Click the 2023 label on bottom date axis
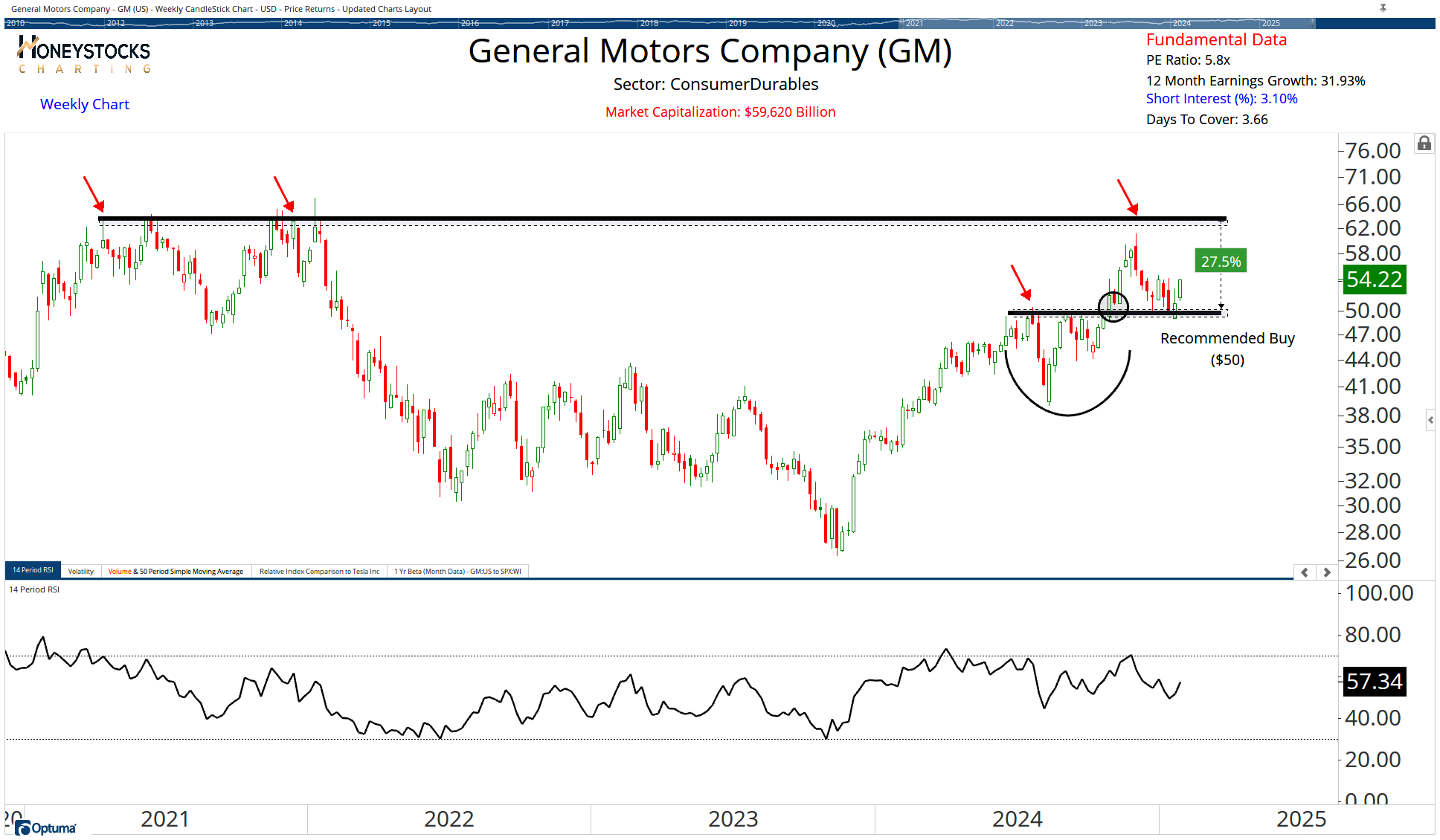 [733, 818]
